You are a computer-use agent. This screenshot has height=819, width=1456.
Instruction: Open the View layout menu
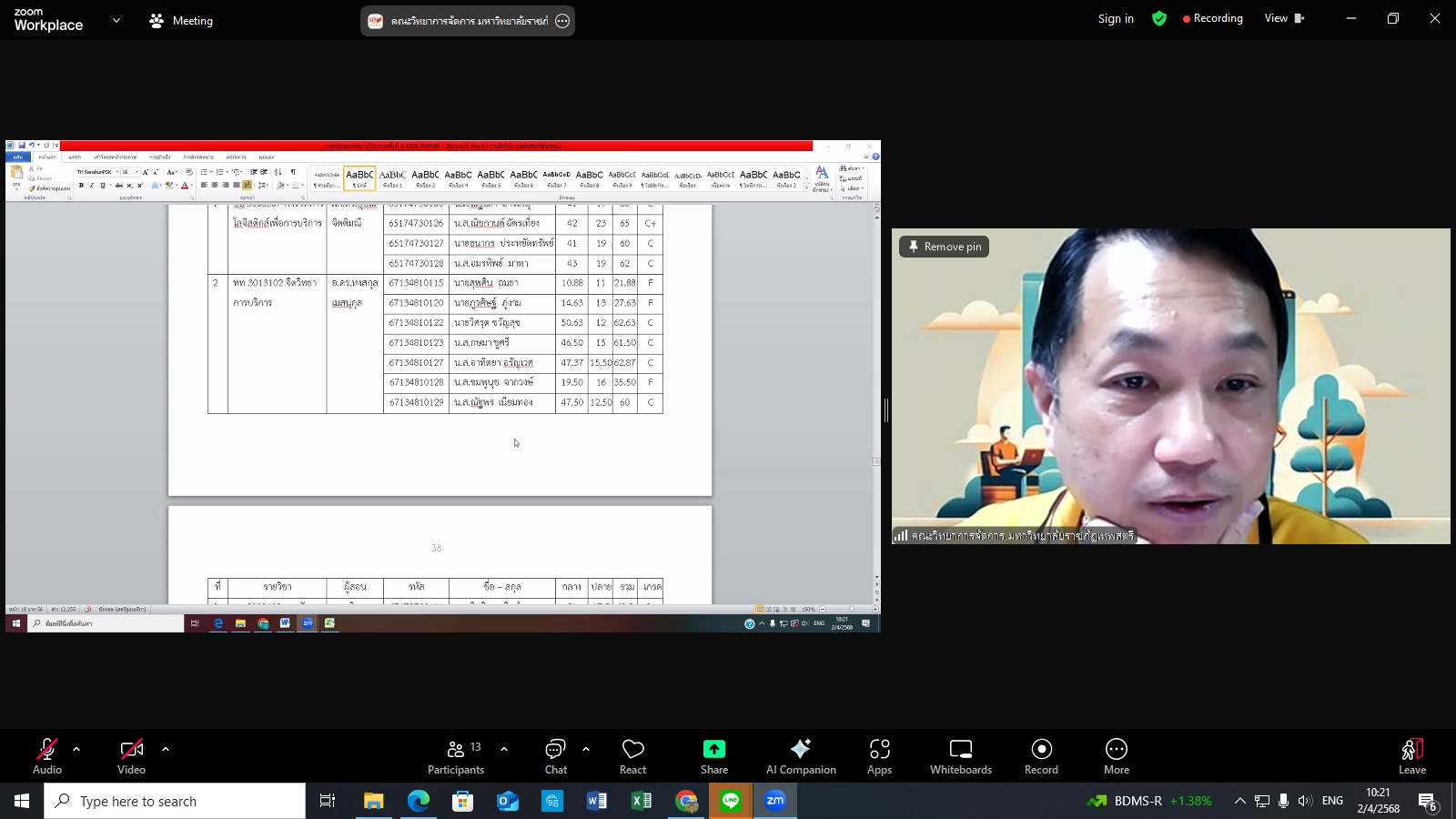pos(1284,18)
